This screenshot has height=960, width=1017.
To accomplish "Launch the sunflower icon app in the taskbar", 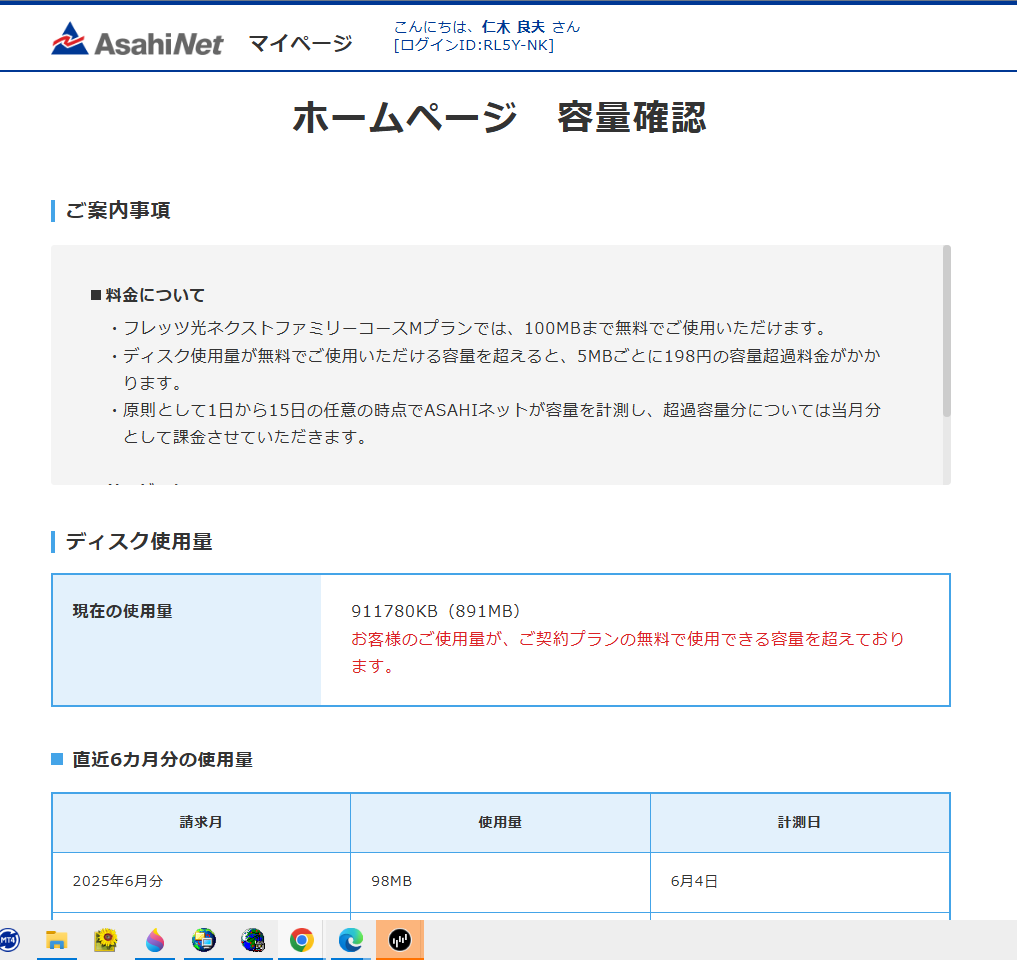I will click(105, 940).
